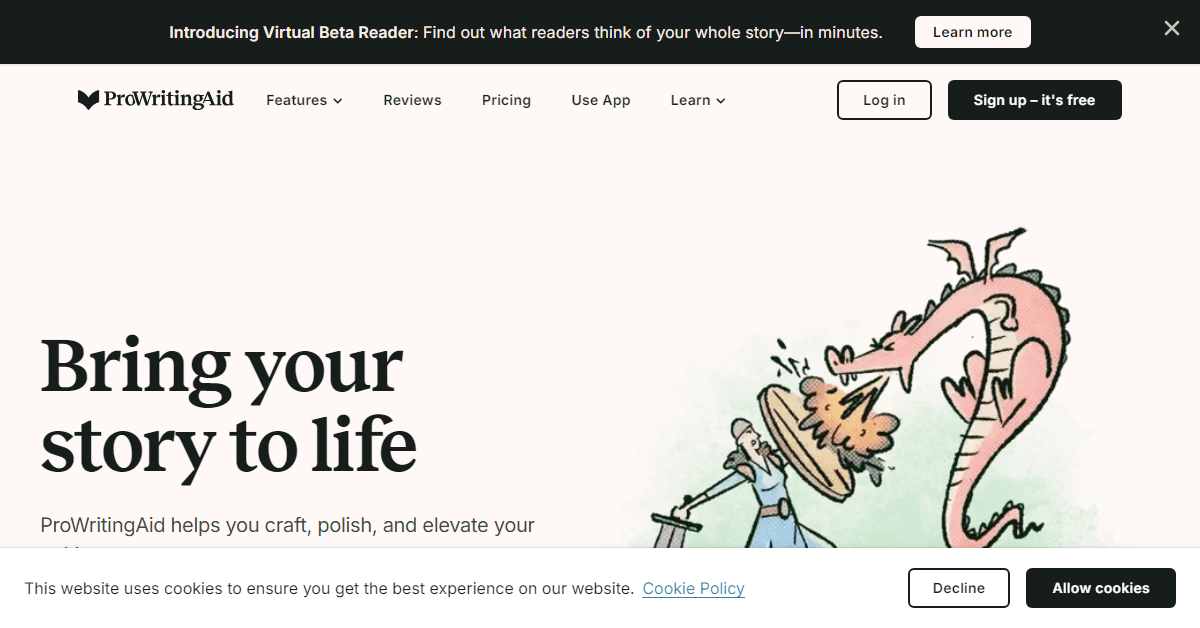The image size is (1200, 628).
Task: Expand the Features dropdown chevron
Action: click(338, 101)
